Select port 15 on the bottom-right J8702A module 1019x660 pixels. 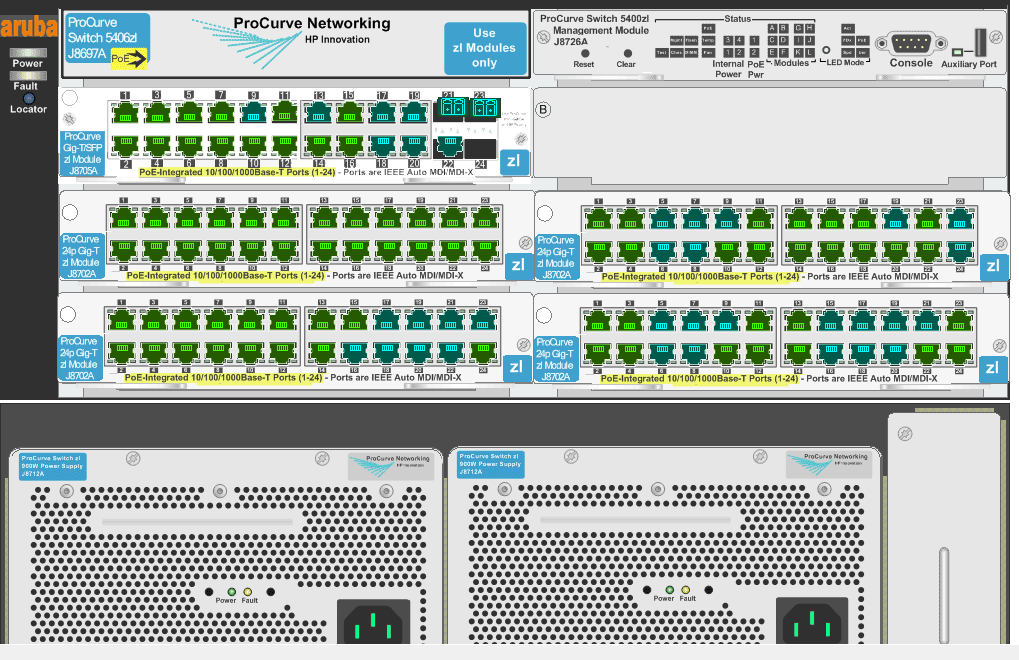pos(829,320)
